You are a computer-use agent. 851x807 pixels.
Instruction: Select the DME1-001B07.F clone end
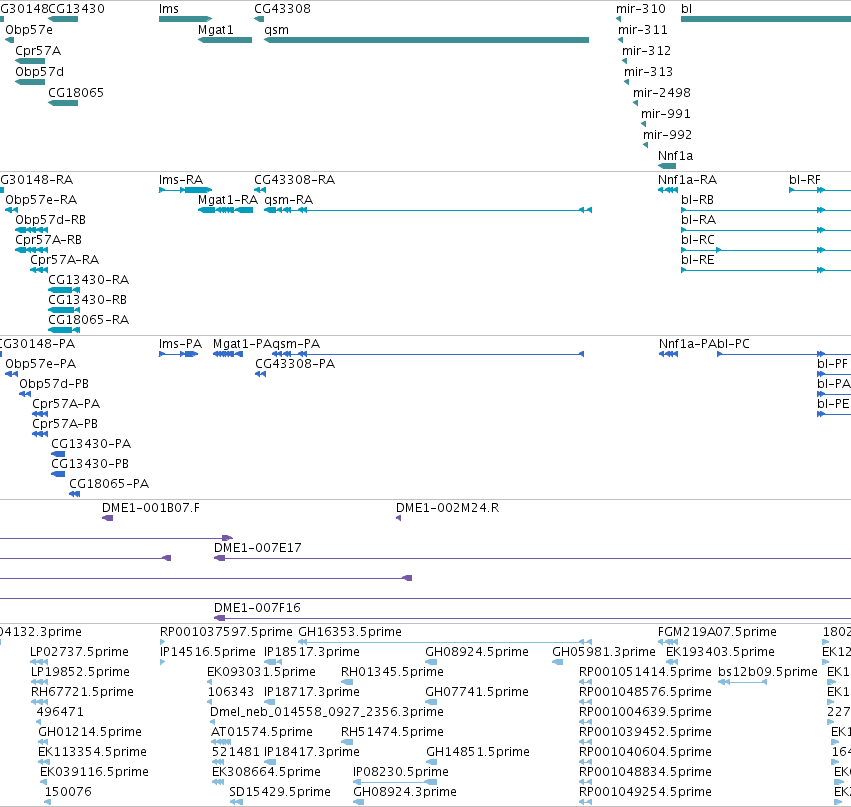(107, 518)
